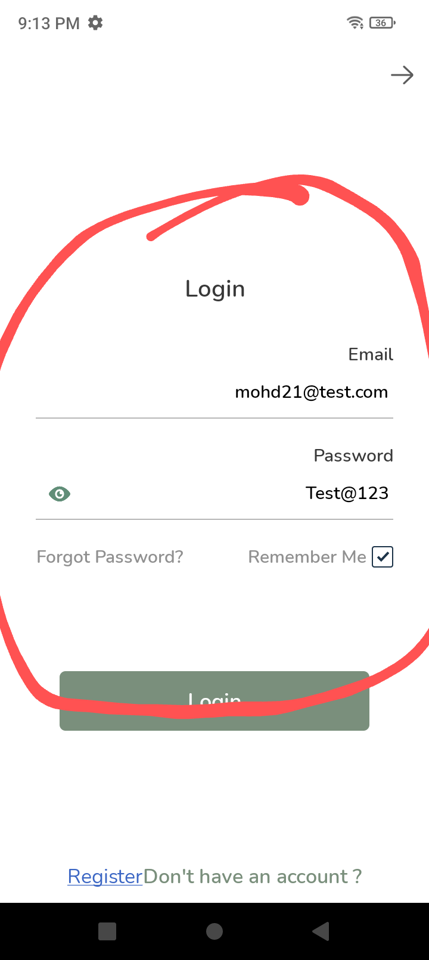429x960 pixels.
Task: Toggle password visibility with the eye icon
Action: click(59, 493)
